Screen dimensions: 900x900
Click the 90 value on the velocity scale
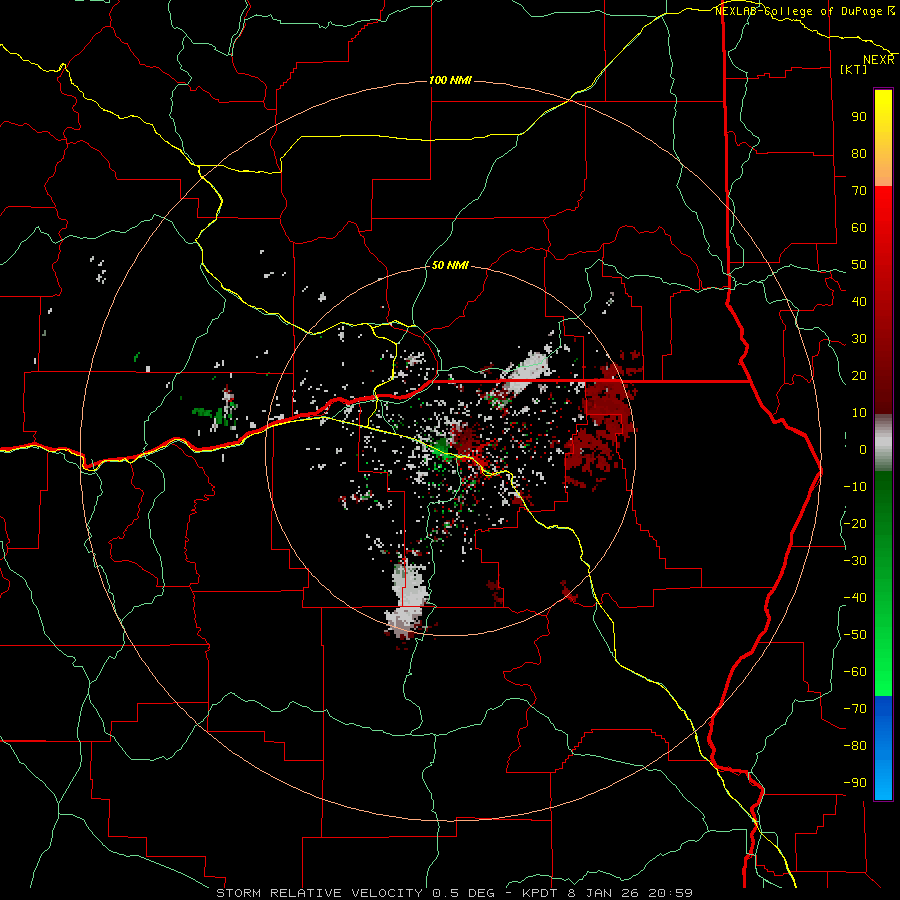coord(859,117)
